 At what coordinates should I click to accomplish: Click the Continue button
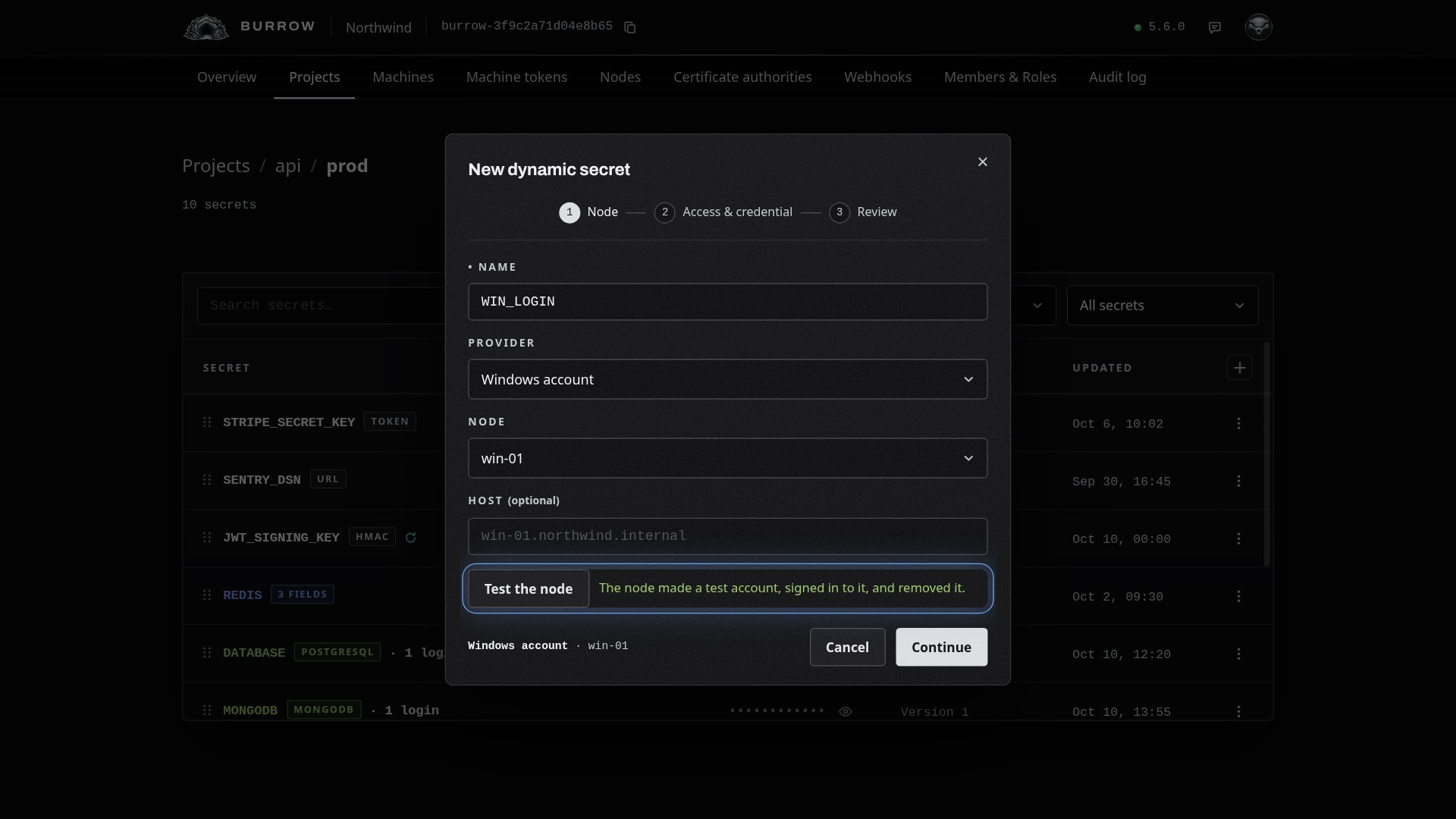coord(942,647)
